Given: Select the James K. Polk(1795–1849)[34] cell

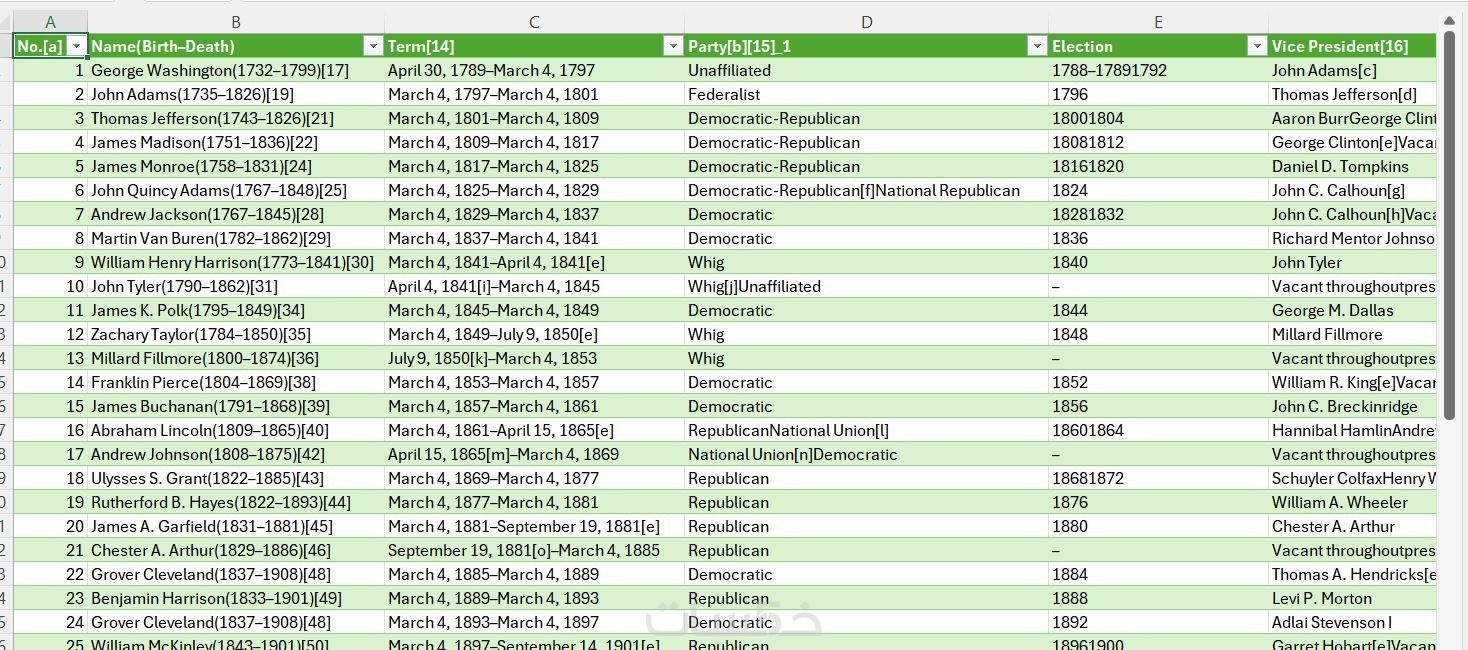Looking at the screenshot, I should pyautogui.click(x=236, y=310).
